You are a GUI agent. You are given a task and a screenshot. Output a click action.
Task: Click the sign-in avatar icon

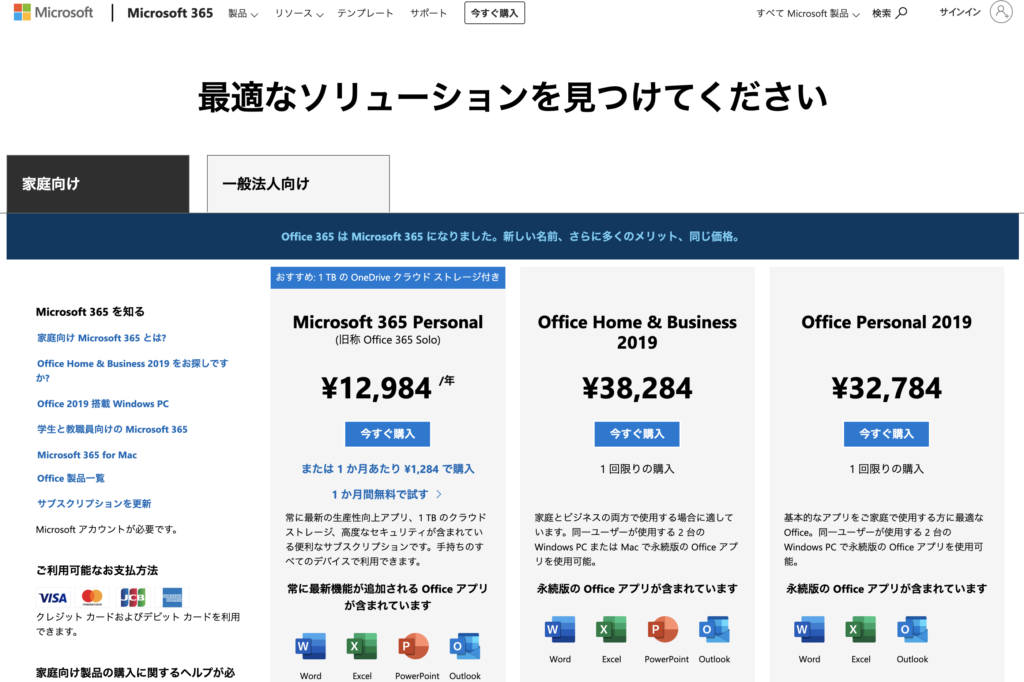click(x=1000, y=12)
